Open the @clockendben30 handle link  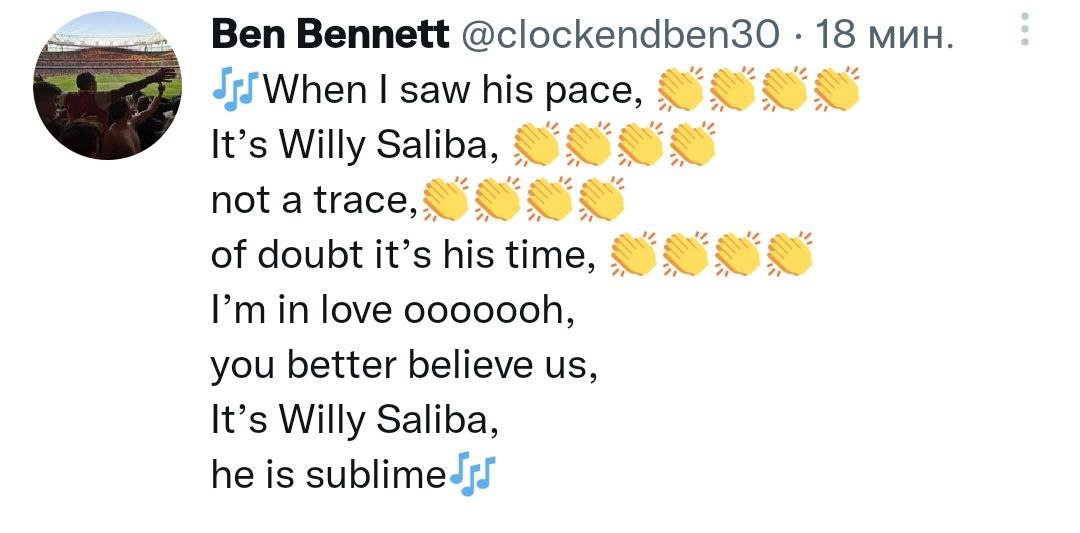coord(624,37)
